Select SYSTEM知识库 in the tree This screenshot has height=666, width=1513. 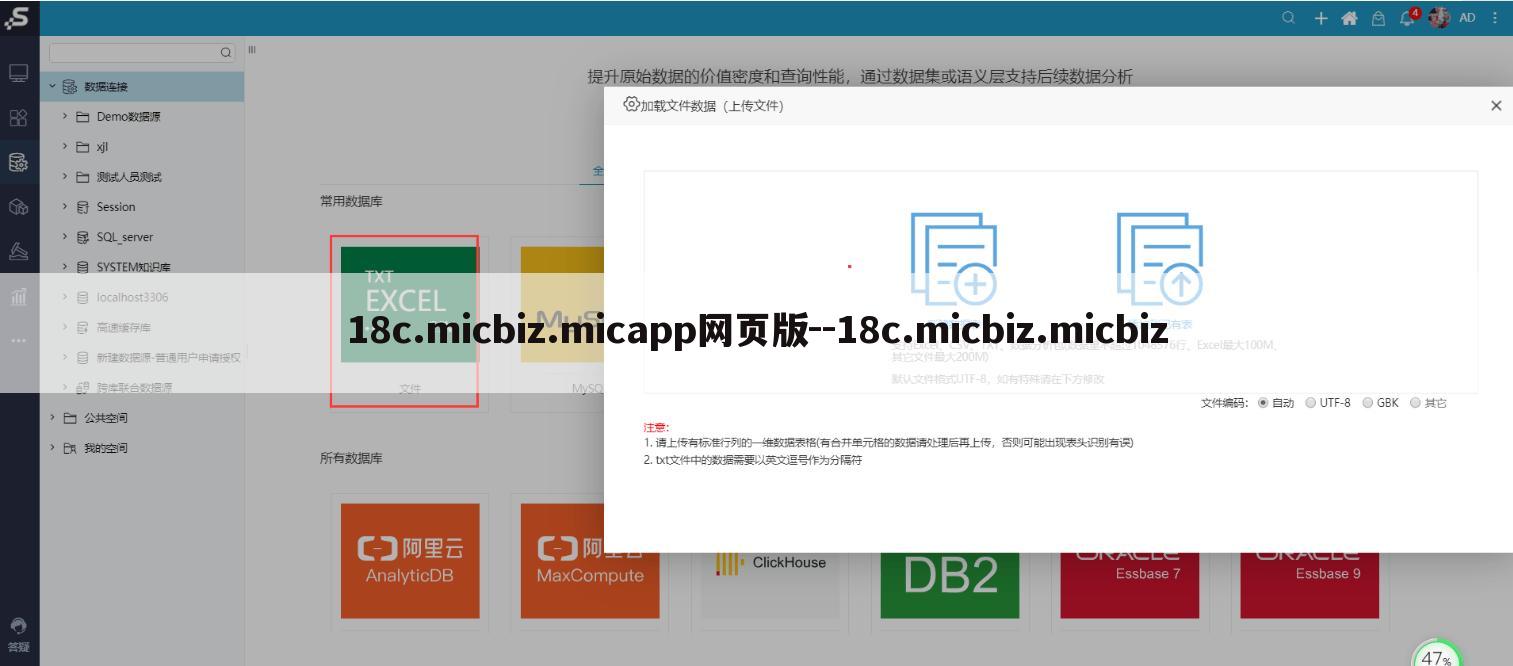point(133,267)
